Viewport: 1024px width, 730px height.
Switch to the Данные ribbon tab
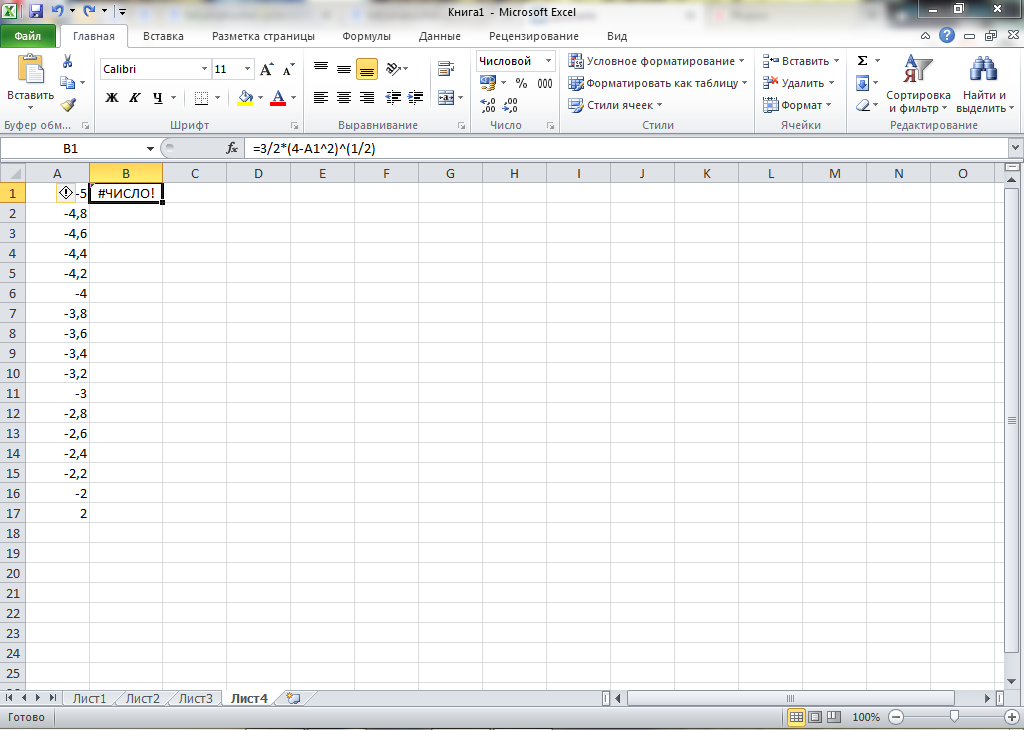[440, 37]
